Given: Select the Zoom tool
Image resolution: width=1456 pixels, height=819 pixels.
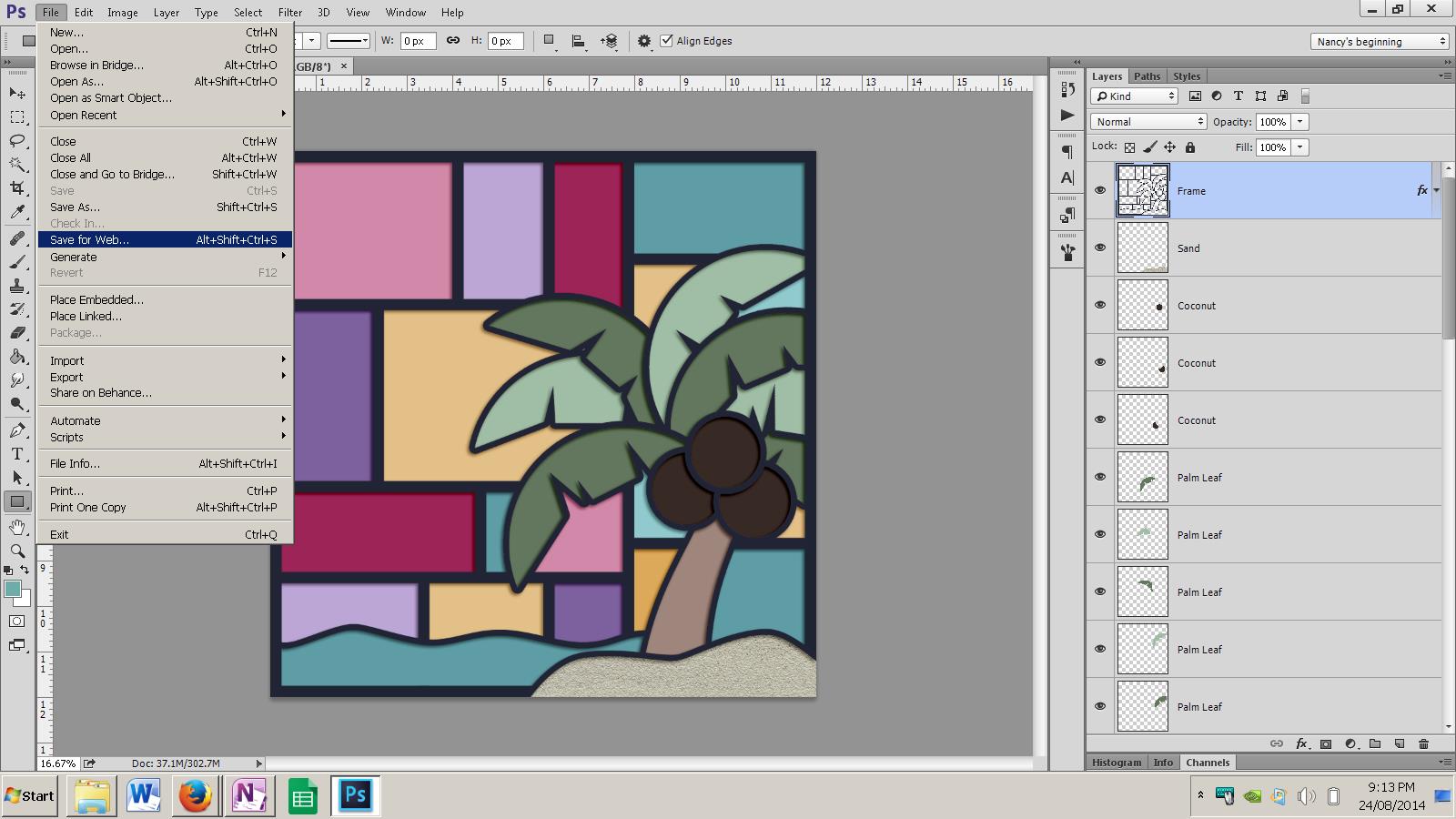Looking at the screenshot, I should [17, 551].
